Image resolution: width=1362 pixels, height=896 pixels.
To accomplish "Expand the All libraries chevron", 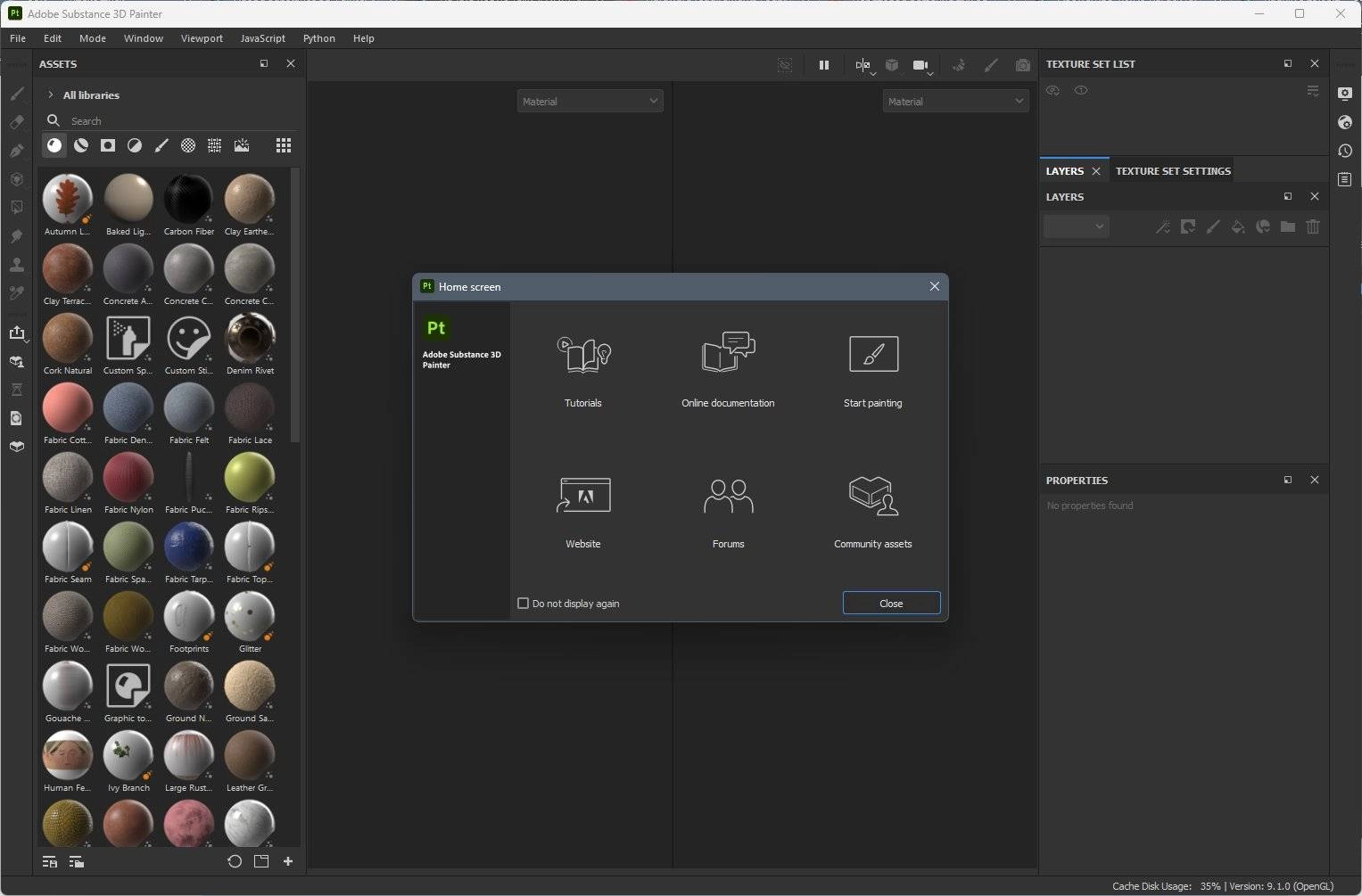I will coord(51,95).
